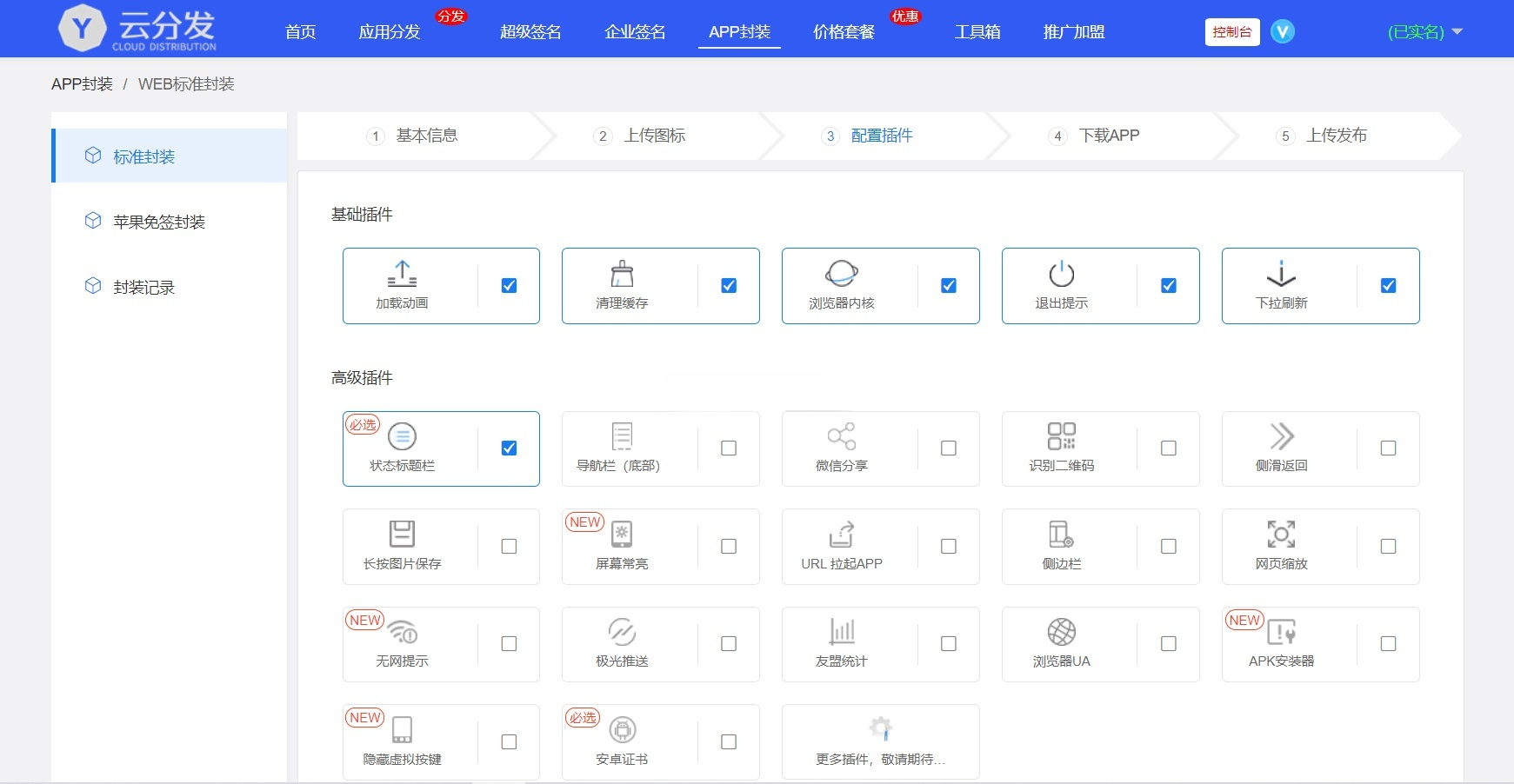
Task: Check the 安卓证书 checkbox
Action: coord(728,741)
